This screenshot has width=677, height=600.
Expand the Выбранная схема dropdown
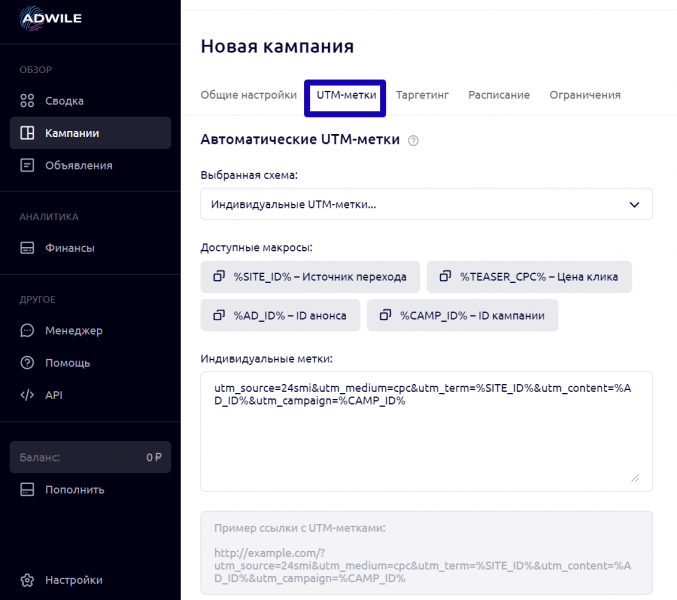pos(427,204)
